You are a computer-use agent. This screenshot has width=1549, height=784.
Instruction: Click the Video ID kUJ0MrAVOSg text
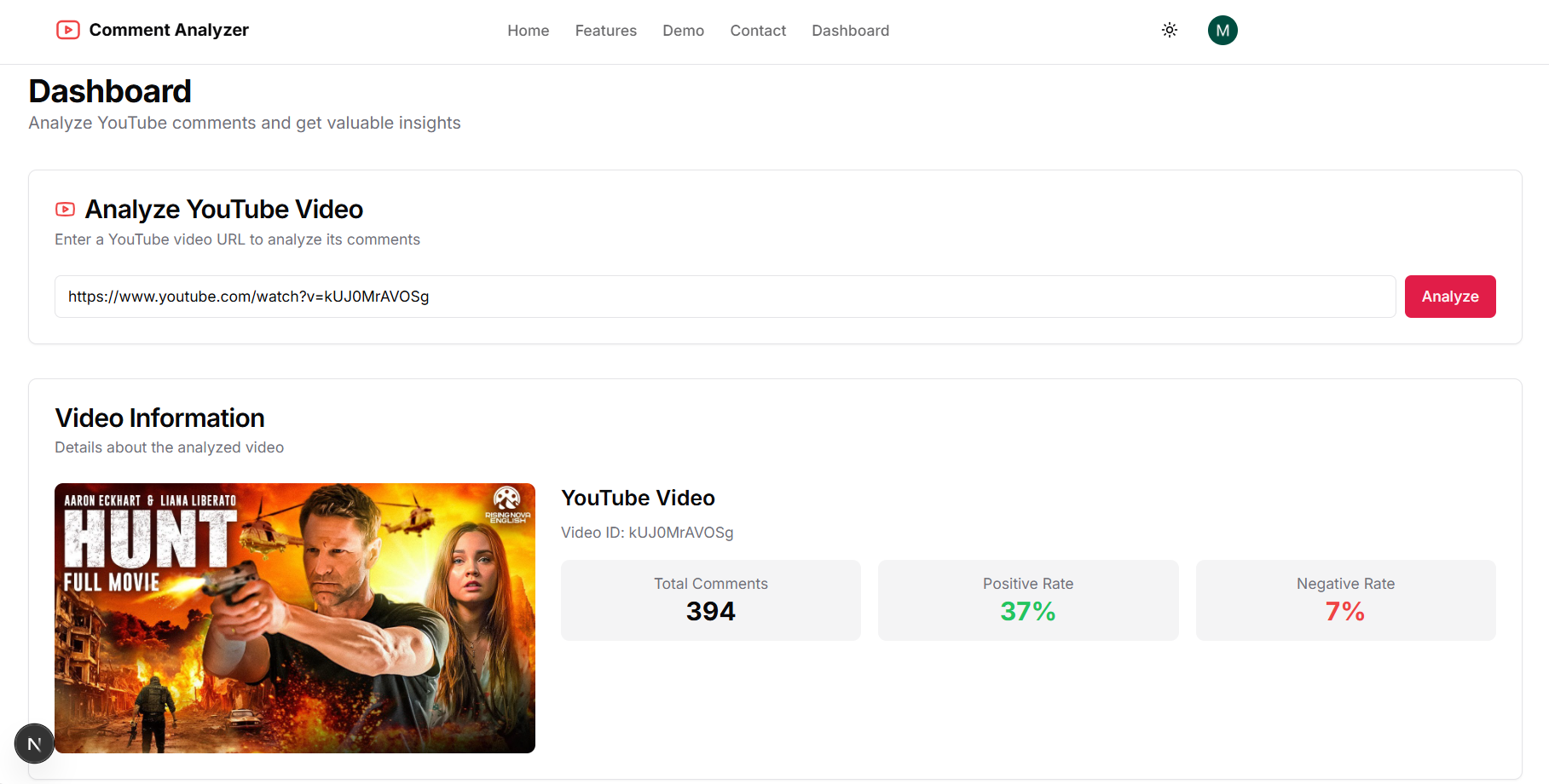647,532
